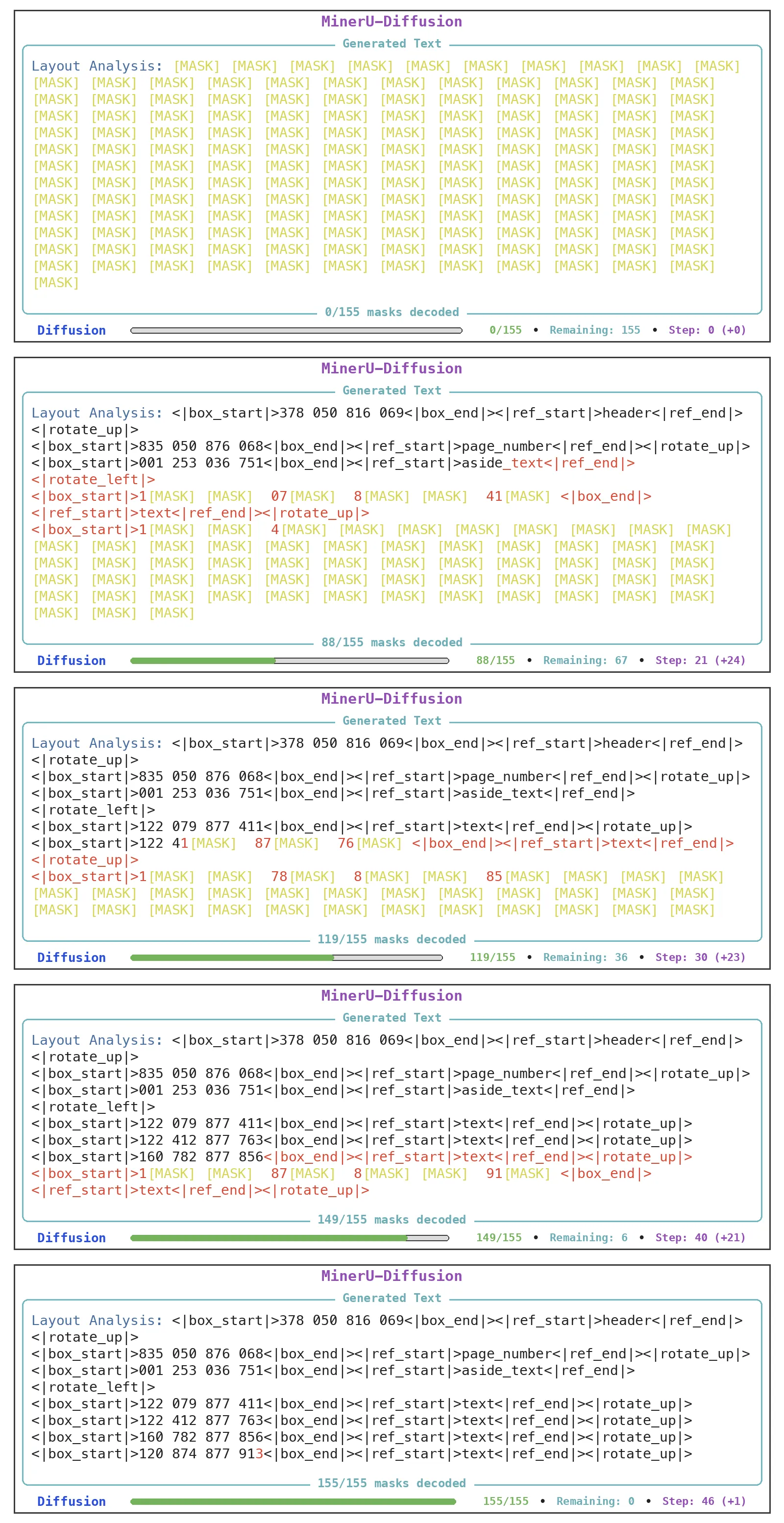Click the "Step: 0 (+0)" label

click(707, 330)
